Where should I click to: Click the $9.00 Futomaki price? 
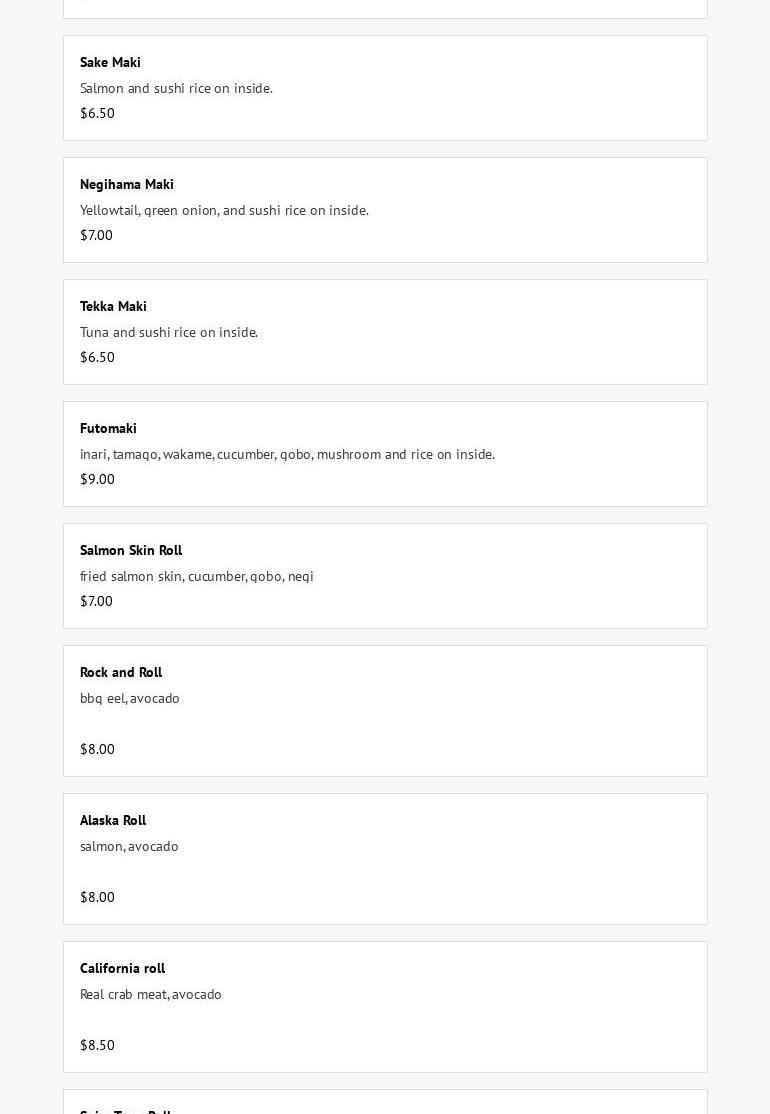tap(97, 479)
